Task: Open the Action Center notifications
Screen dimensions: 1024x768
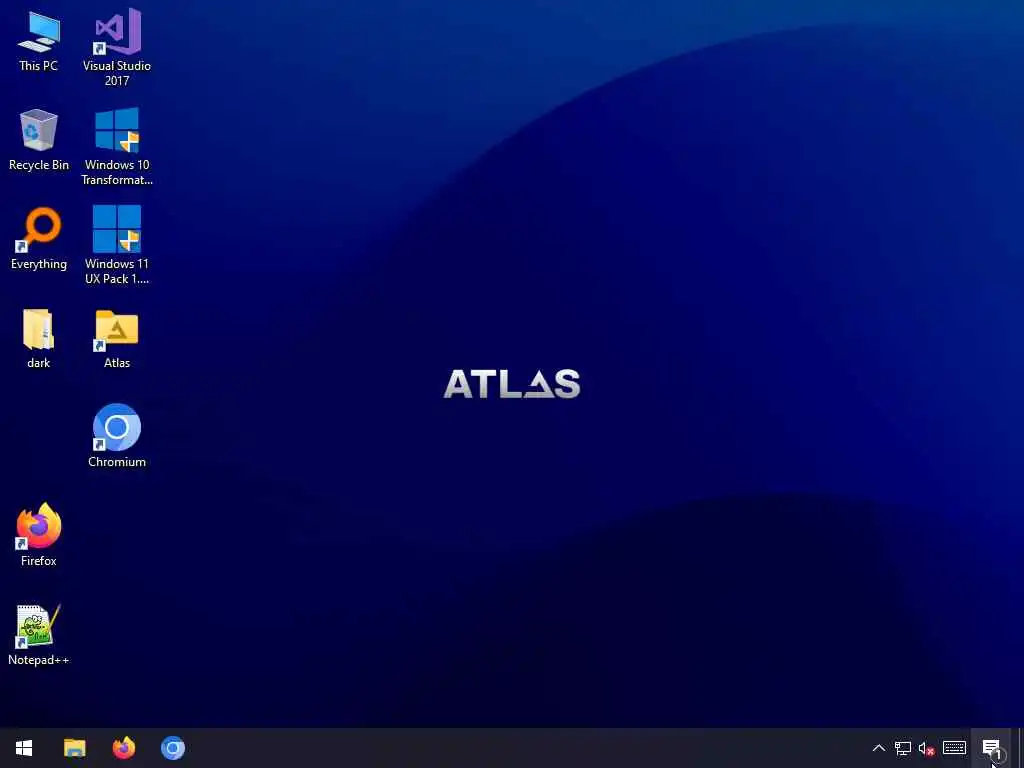Action: point(991,748)
